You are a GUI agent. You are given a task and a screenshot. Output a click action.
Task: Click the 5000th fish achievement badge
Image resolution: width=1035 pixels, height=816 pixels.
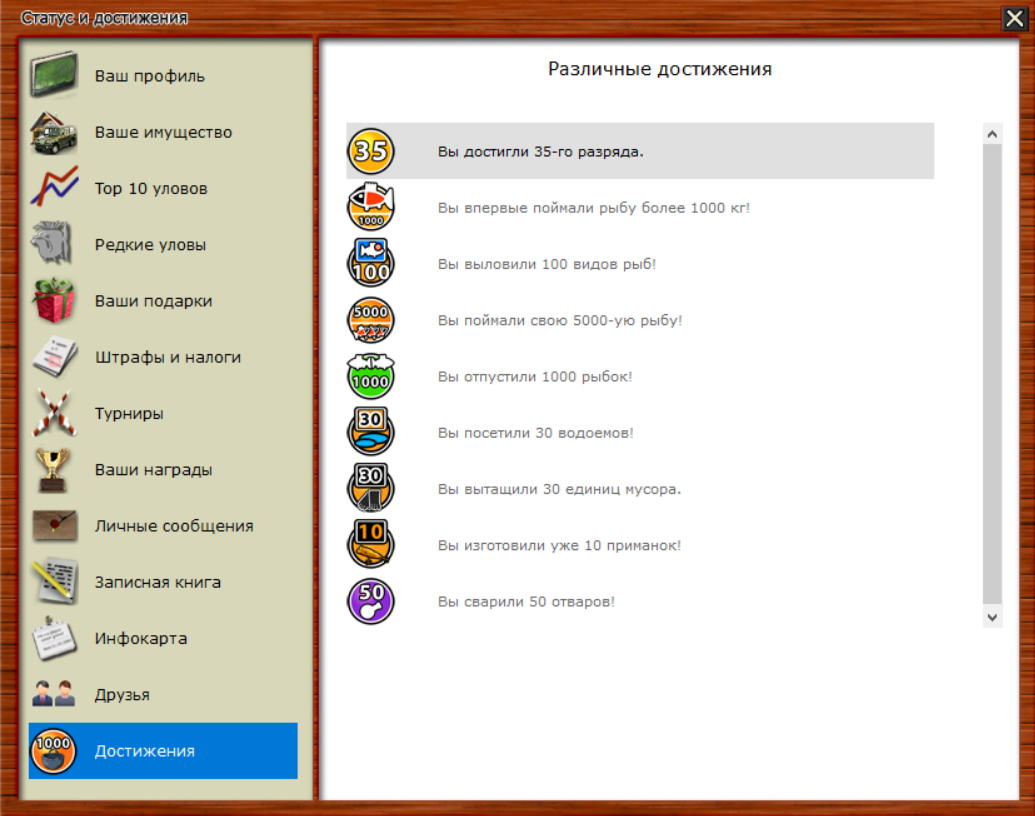(x=371, y=321)
